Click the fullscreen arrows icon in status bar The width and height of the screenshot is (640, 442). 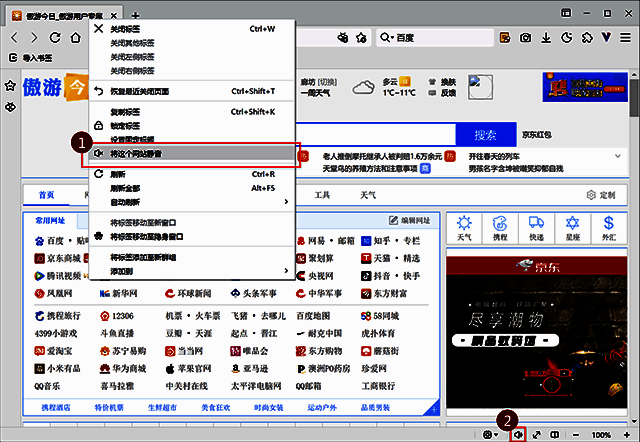point(537,435)
